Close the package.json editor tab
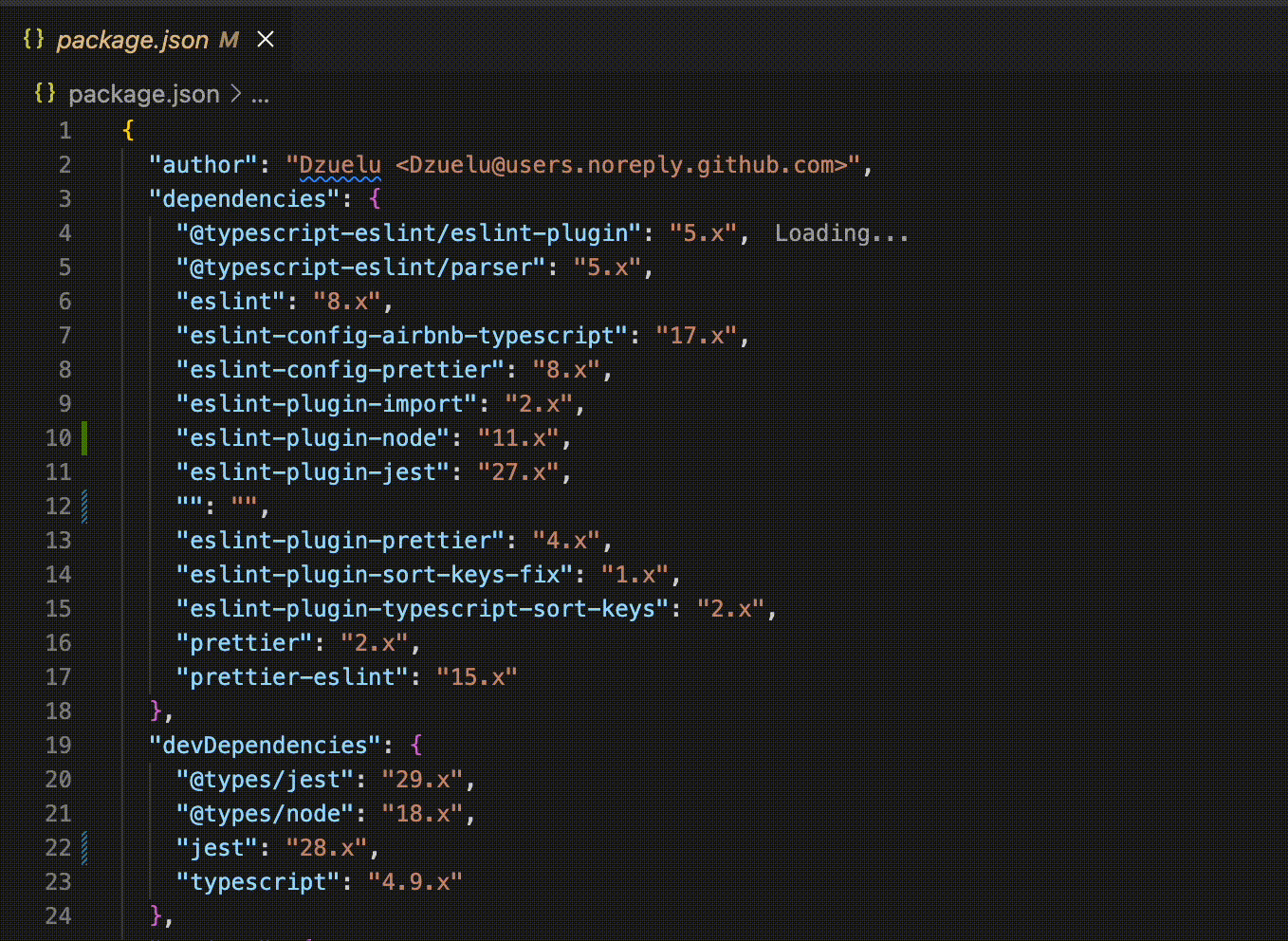The image size is (1288, 941). [266, 39]
